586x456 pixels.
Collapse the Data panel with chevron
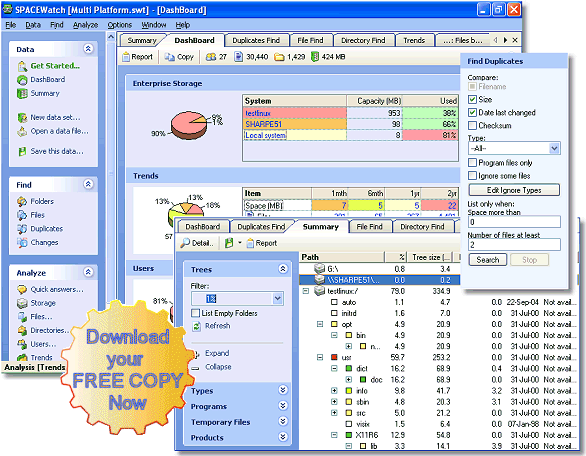(x=88, y=49)
